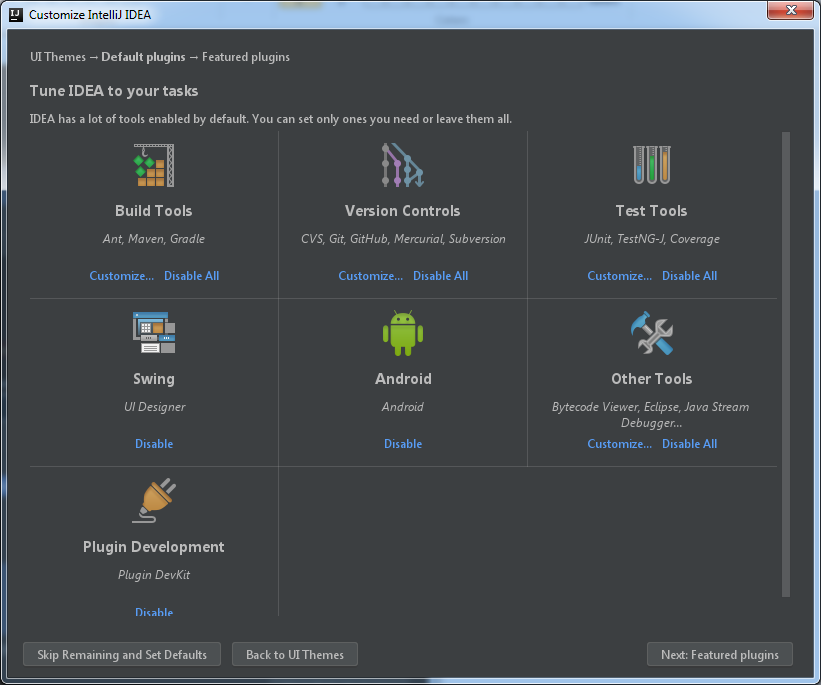Image resolution: width=821 pixels, height=685 pixels.
Task: Click the 'IDEA has a lot of tools' sentence
Action: click(x=271, y=119)
